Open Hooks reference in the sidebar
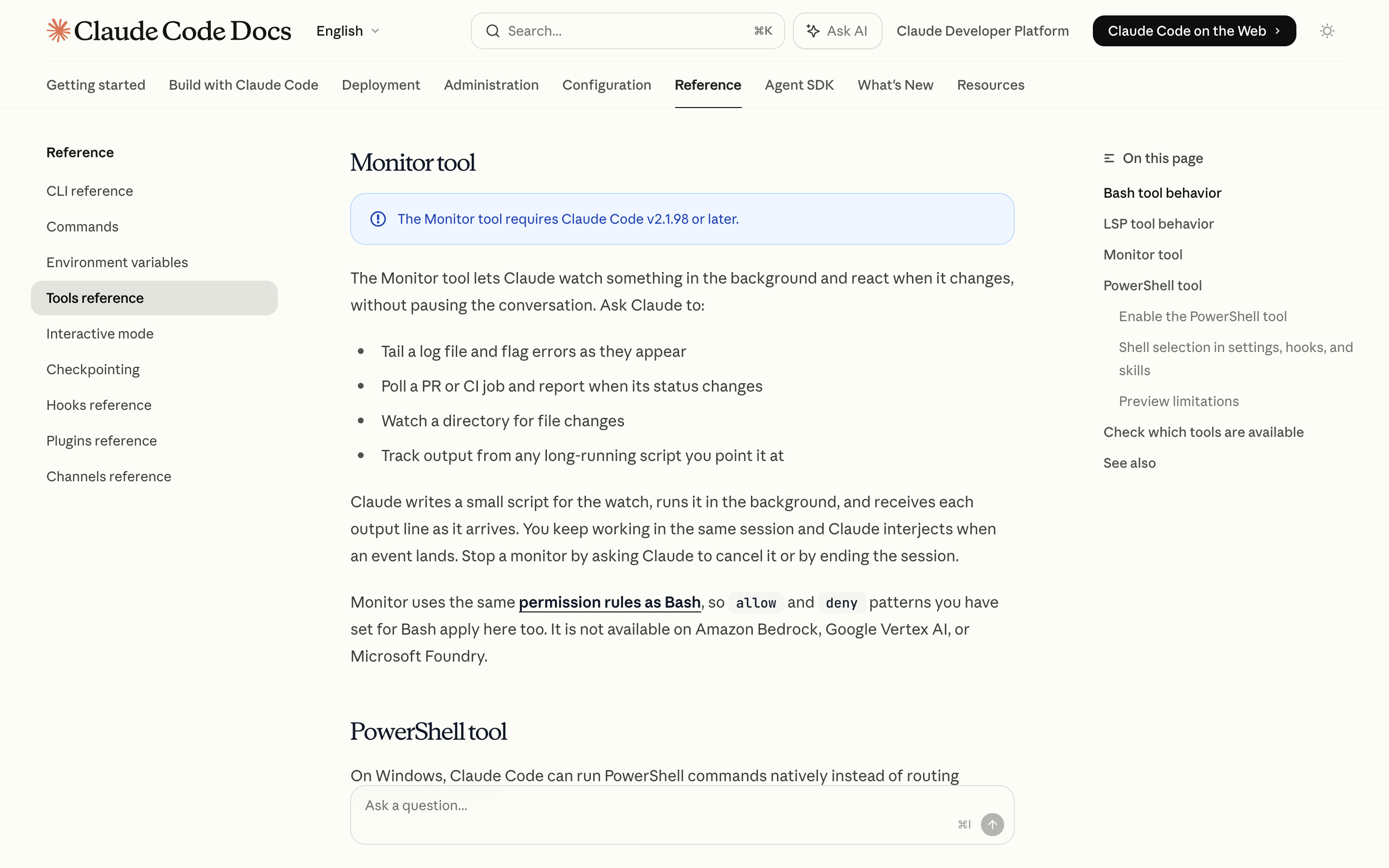 coord(99,405)
